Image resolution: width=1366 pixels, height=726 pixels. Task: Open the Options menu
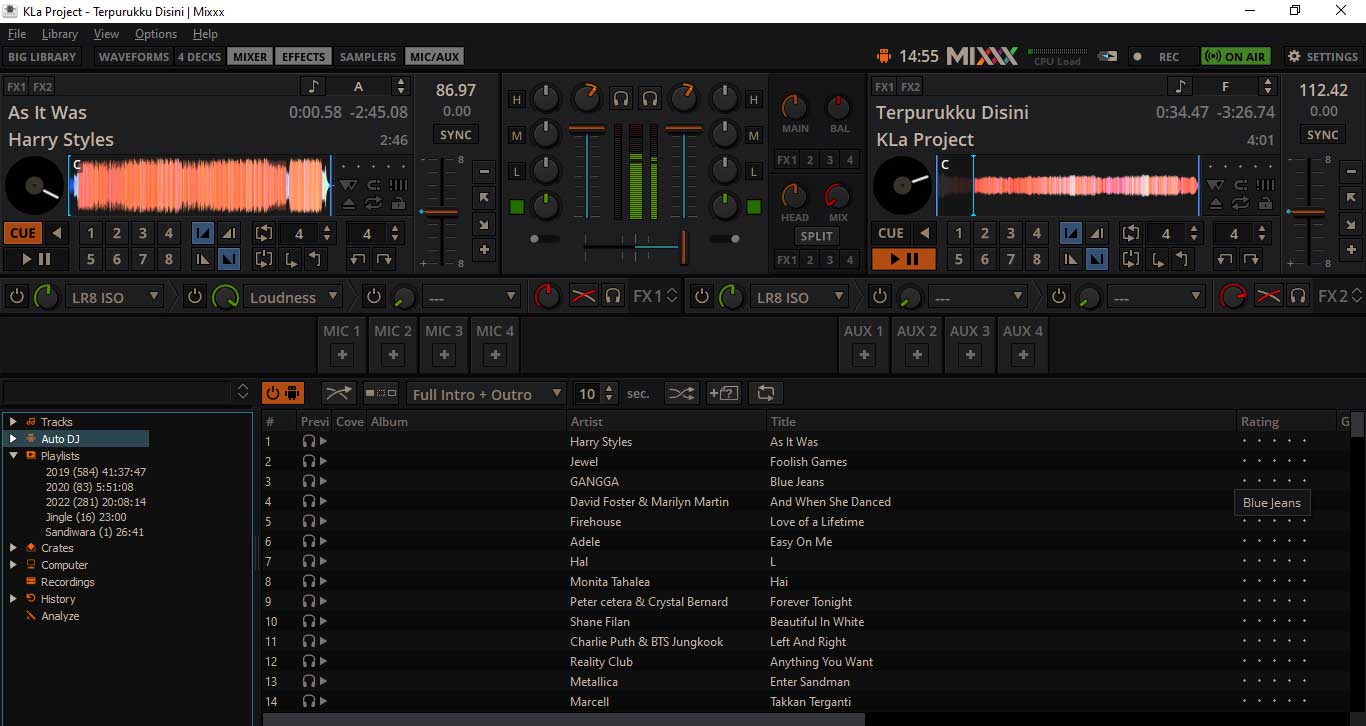[x=156, y=34]
